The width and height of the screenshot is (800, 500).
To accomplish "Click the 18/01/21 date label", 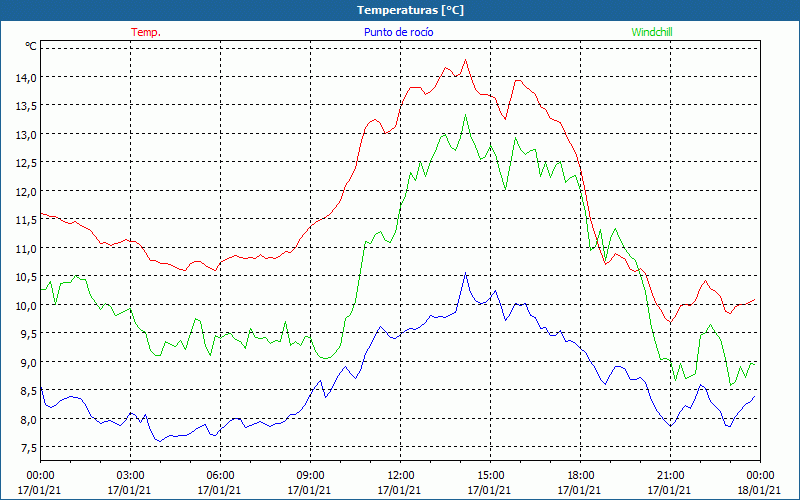I will coord(760,490).
